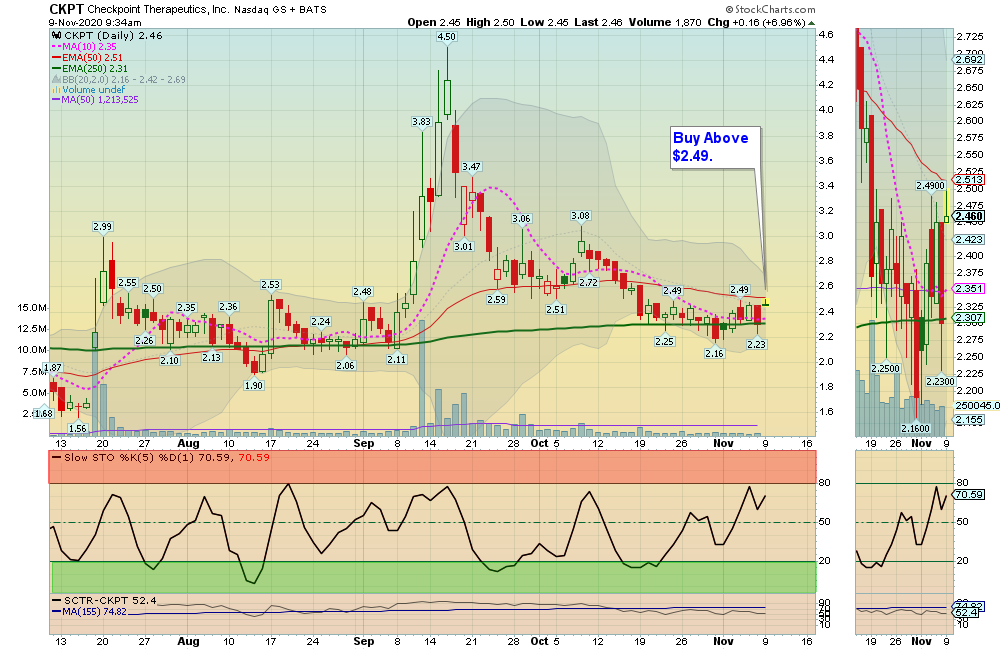Click the Checkpoint Therapeutics, Inc. company name

coord(158,10)
